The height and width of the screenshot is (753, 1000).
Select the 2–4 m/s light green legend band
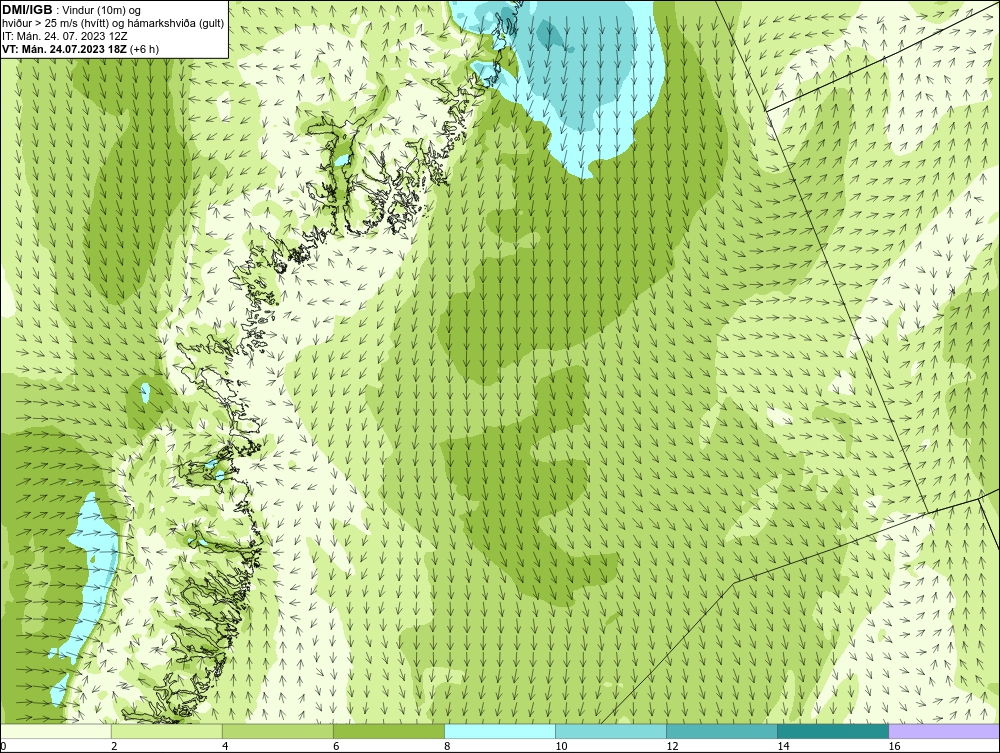coord(167,731)
